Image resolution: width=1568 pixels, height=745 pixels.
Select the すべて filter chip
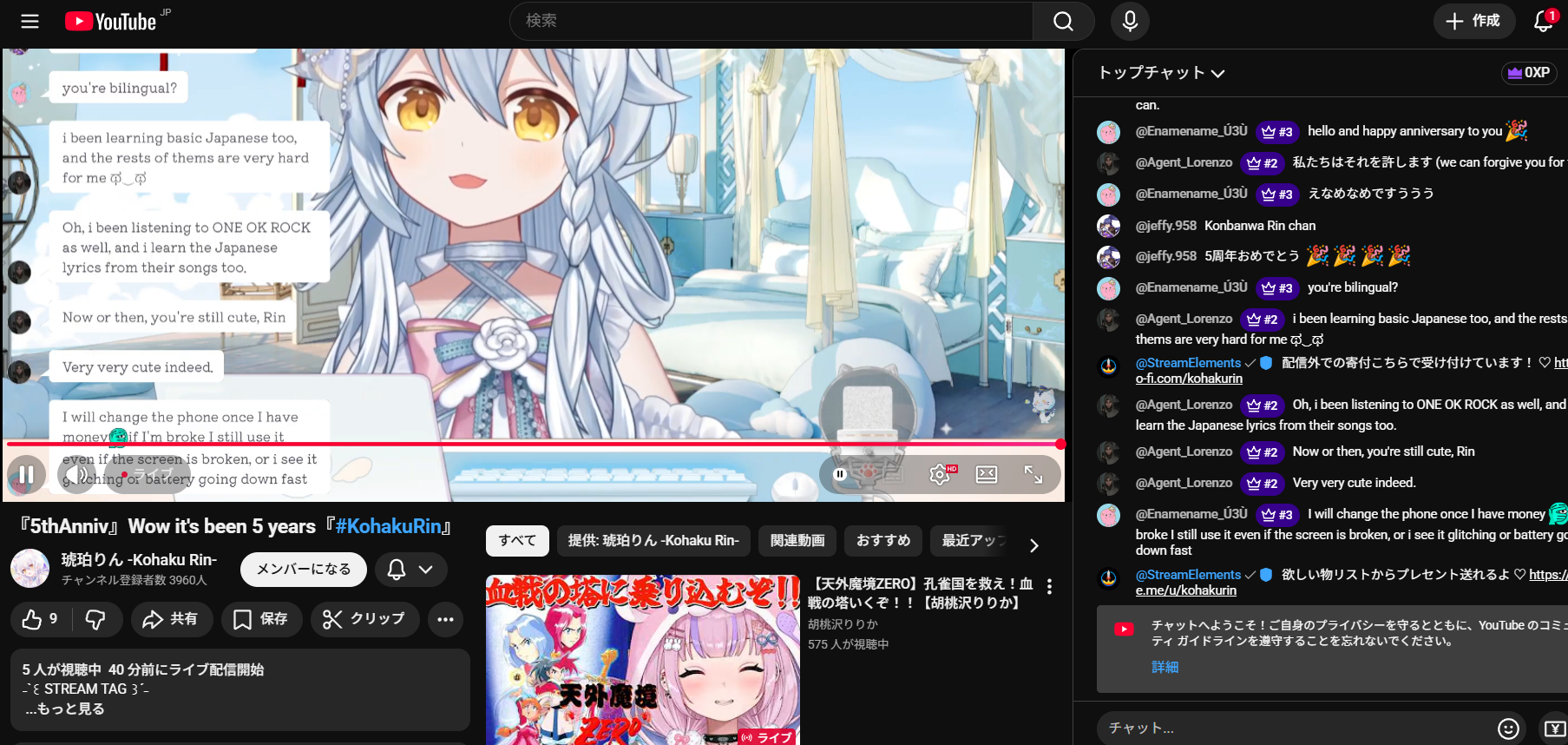[517, 541]
